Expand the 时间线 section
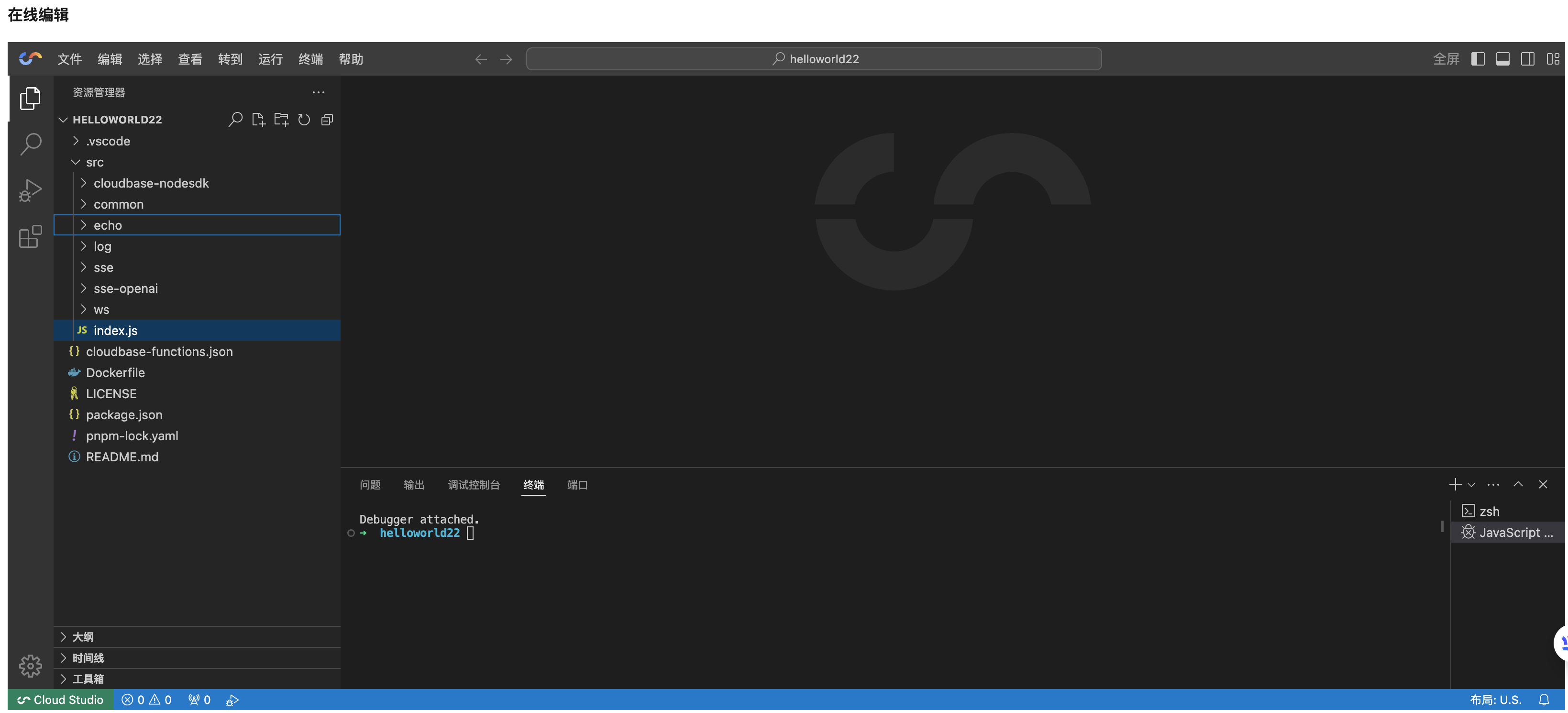 tap(88, 657)
